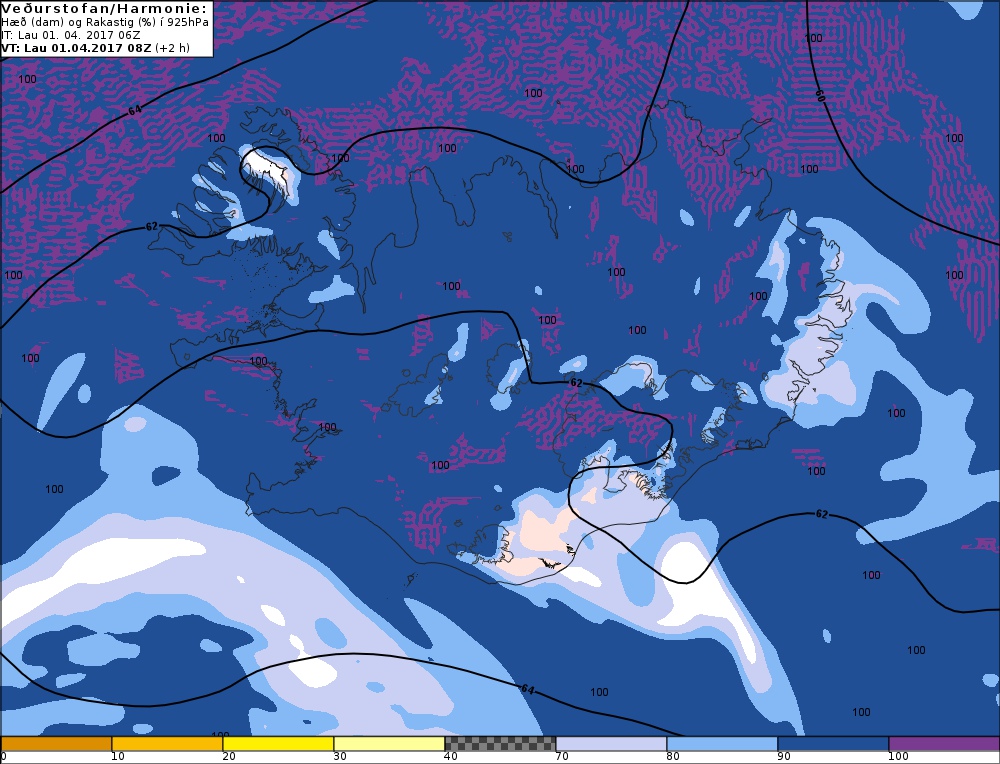Screen dimensions: 1000x764
Task: Click the dark blue 90–100 legend swatch
Action: [833, 744]
